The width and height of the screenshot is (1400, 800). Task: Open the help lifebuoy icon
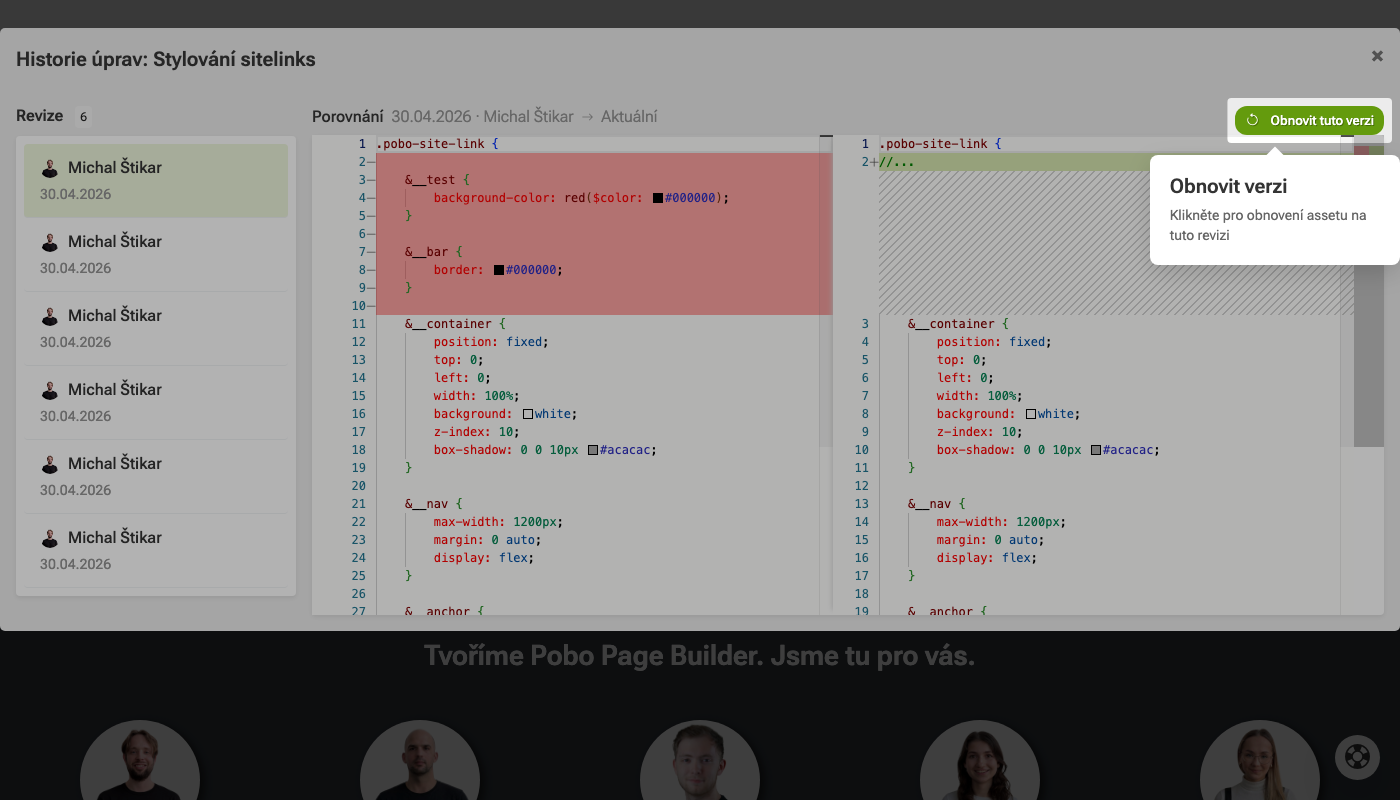click(1357, 757)
